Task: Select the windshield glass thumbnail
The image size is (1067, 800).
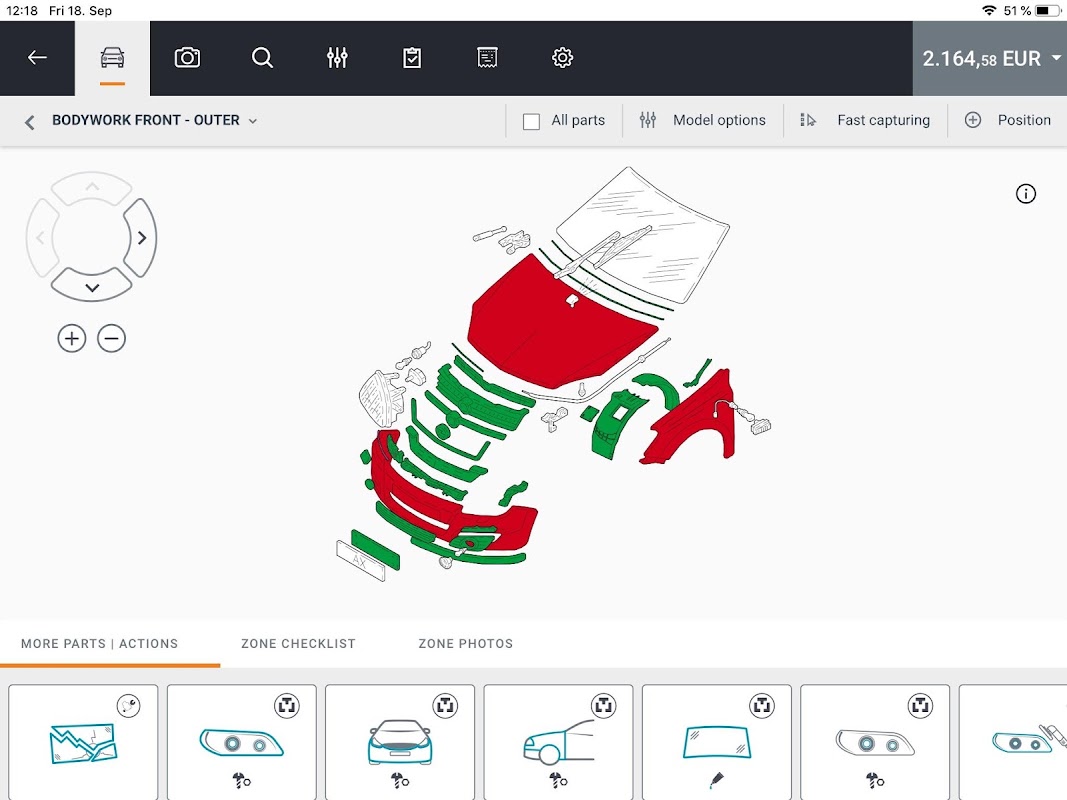Action: pyautogui.click(x=717, y=742)
